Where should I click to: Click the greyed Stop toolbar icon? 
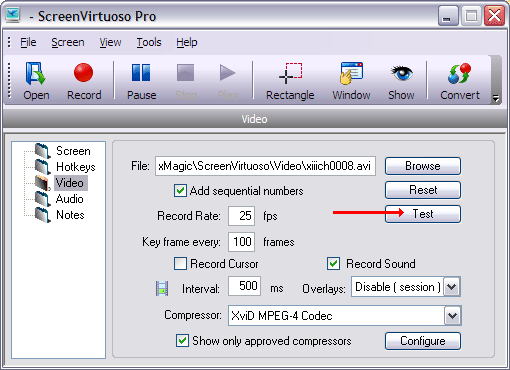coord(186,81)
